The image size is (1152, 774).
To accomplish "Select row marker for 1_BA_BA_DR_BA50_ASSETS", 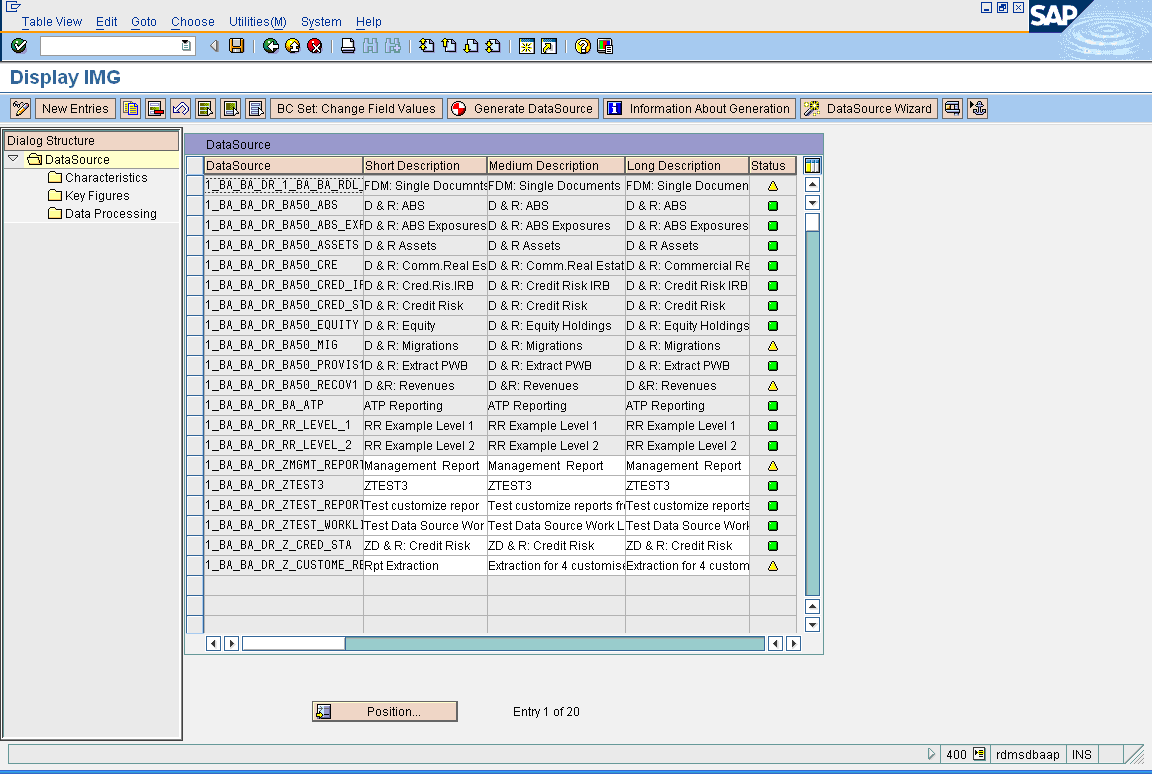I will (x=195, y=246).
